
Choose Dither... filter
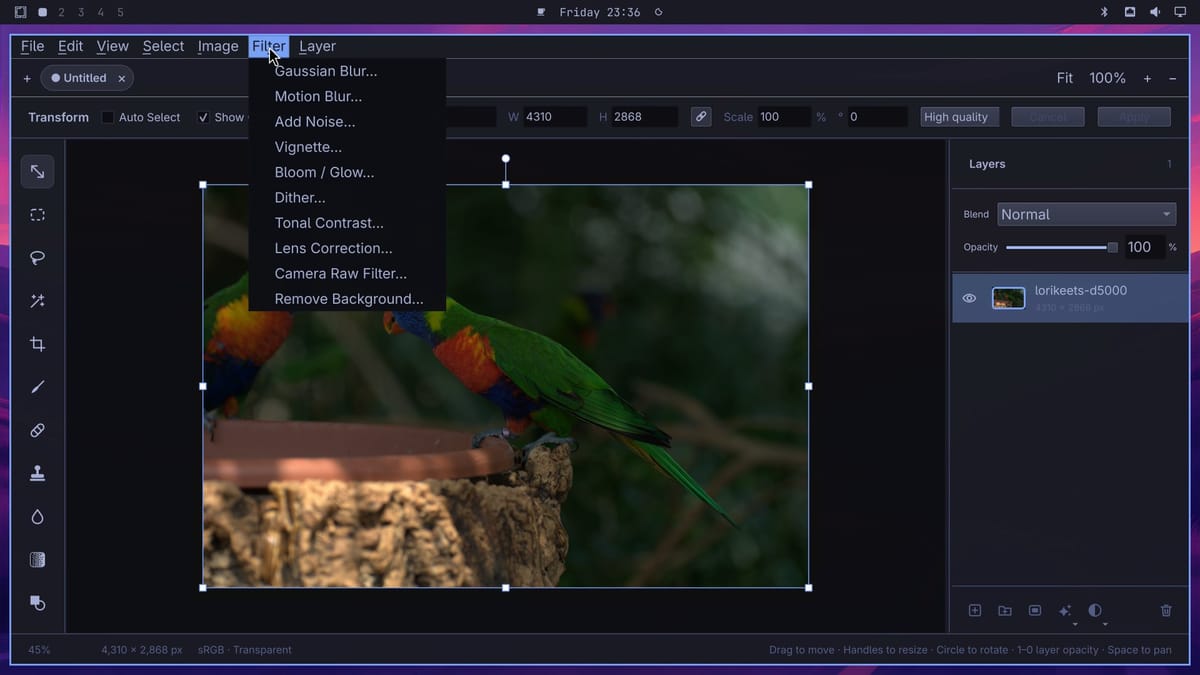coord(347,198)
